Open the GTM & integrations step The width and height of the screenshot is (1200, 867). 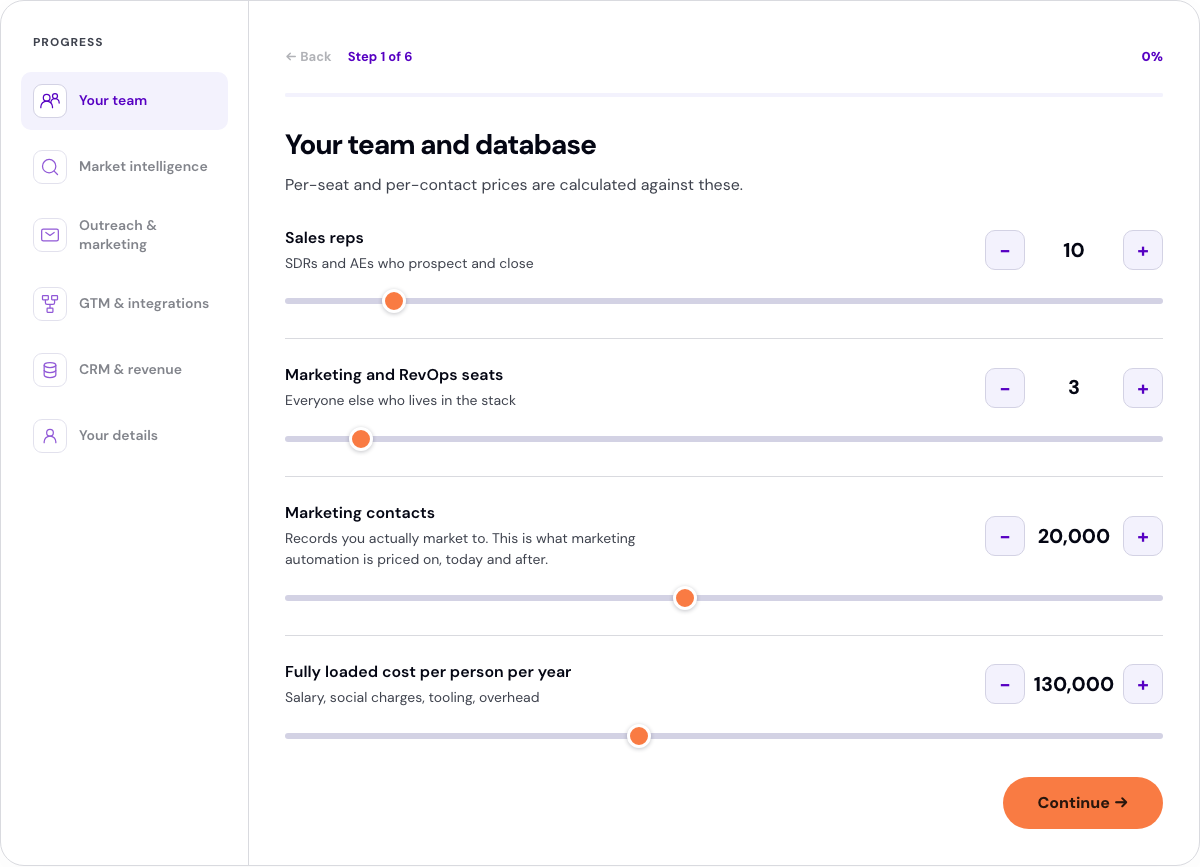click(124, 303)
